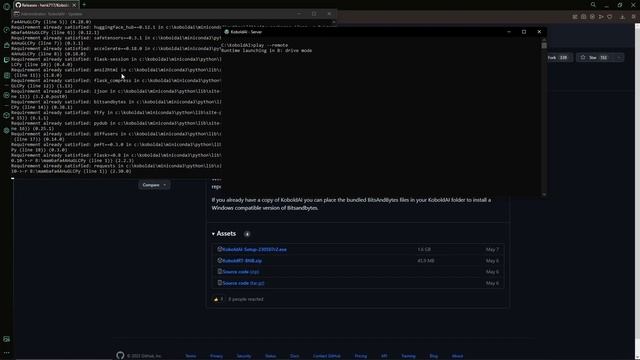Screen dimensions: 640x360
Task: Open the Security footer link
Action: (x=244, y=356)
